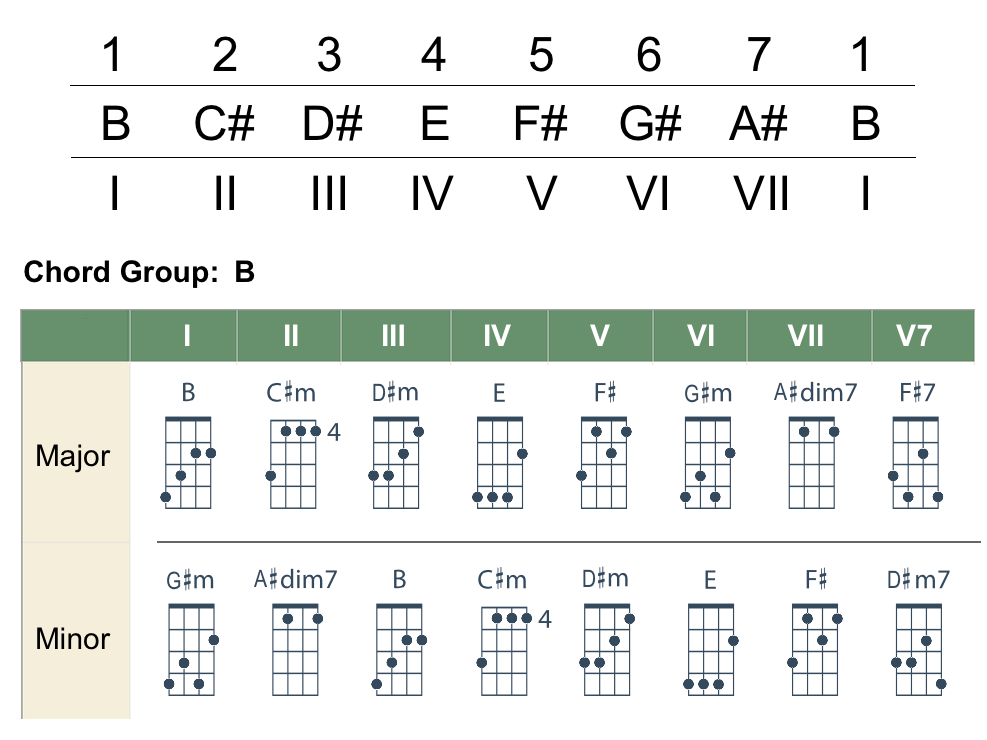The width and height of the screenshot is (987, 740).
Task: Select the C# note in the scale table
Action: (224, 125)
